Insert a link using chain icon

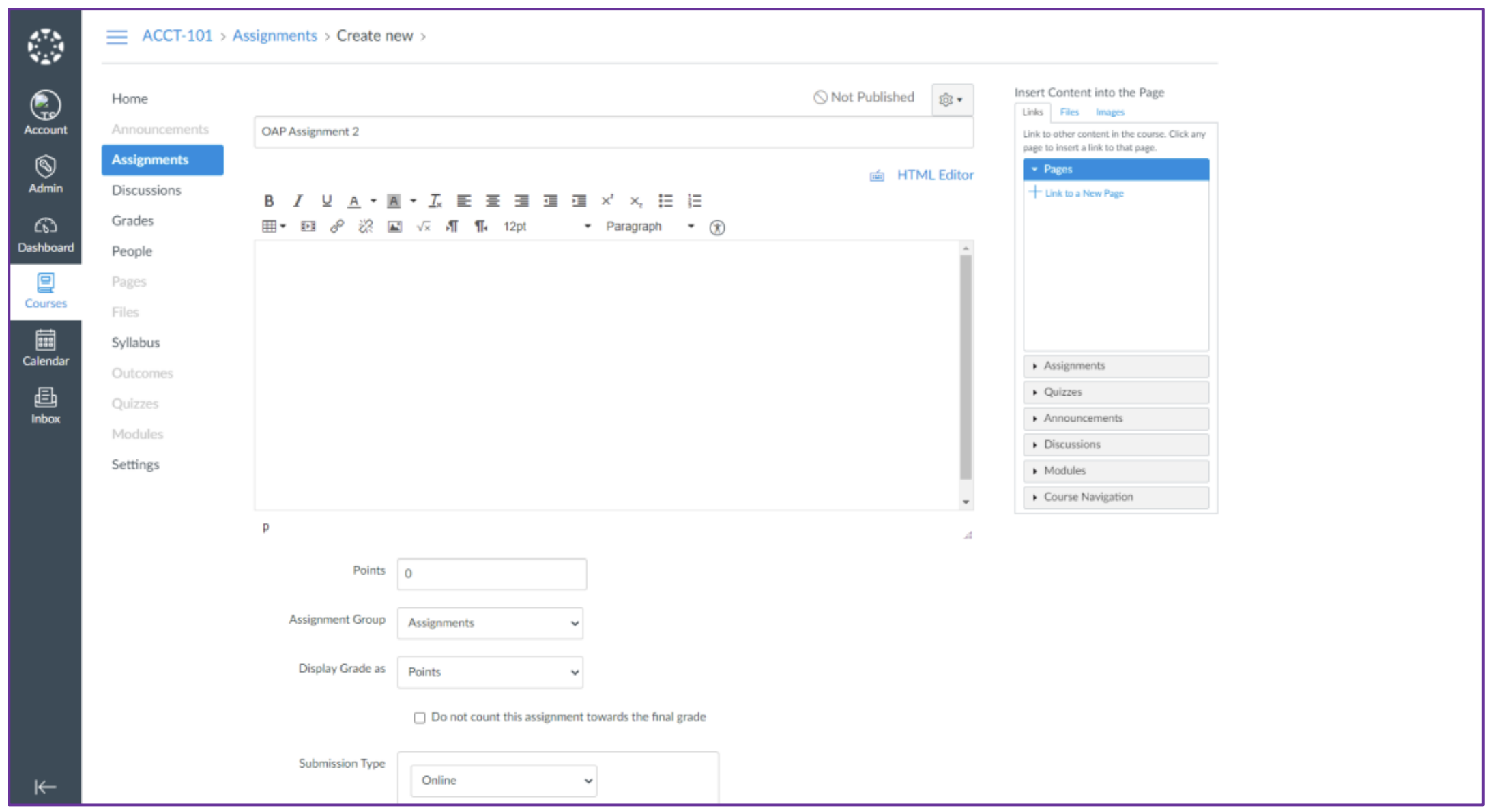(x=336, y=227)
